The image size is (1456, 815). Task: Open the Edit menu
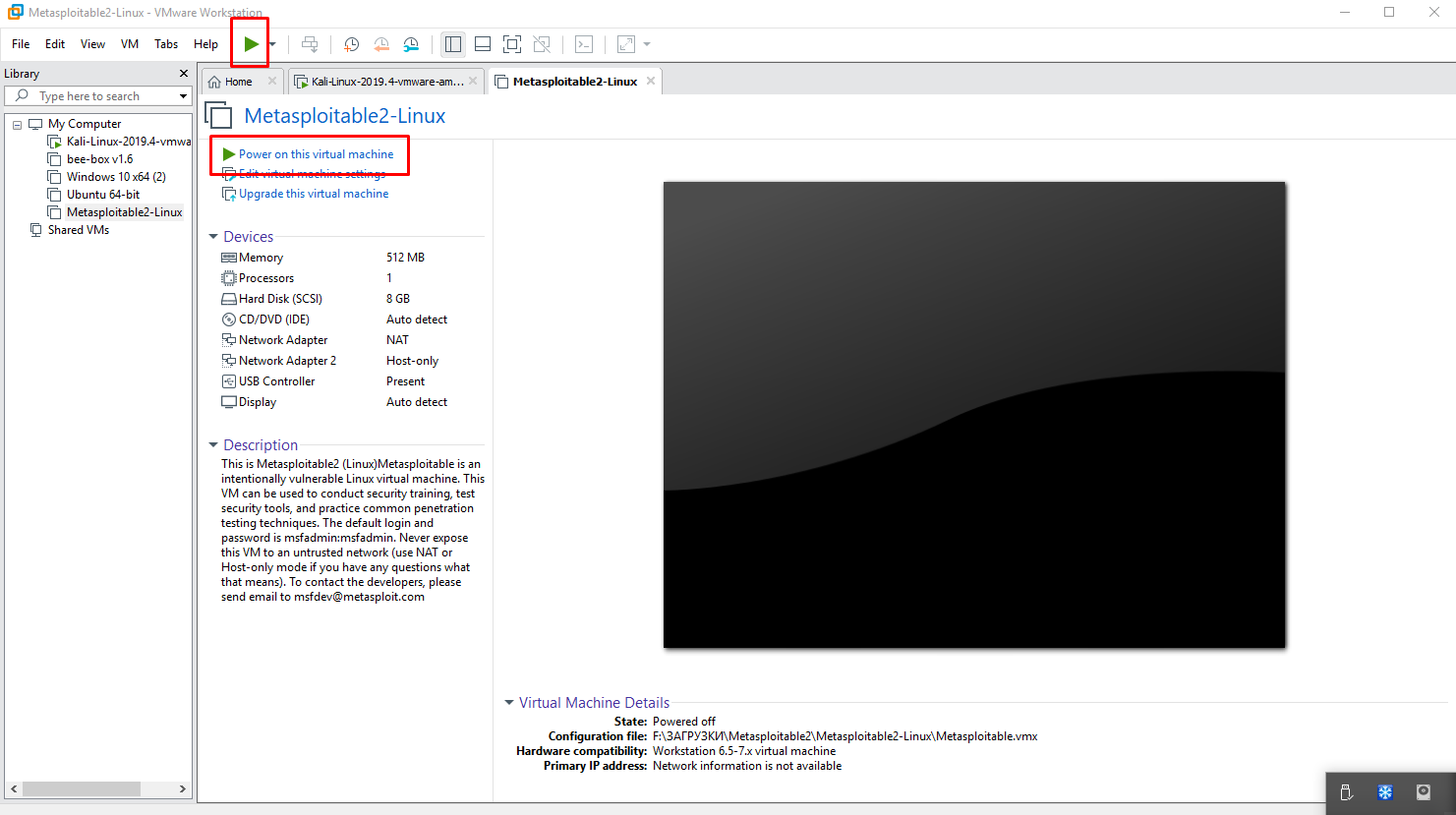tap(55, 44)
